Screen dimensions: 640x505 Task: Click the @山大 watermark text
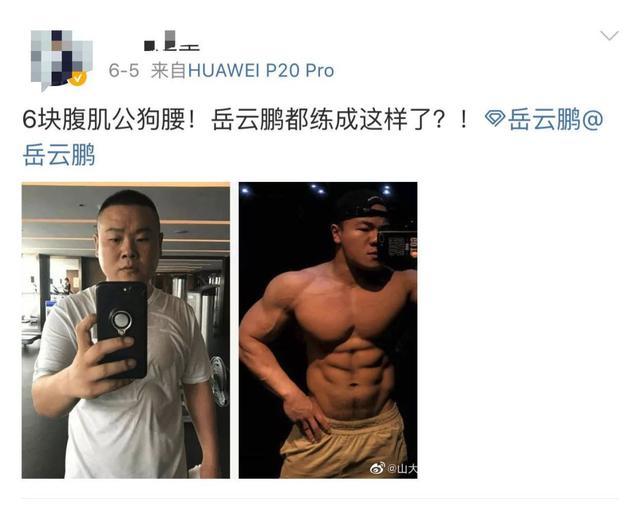pos(402,469)
